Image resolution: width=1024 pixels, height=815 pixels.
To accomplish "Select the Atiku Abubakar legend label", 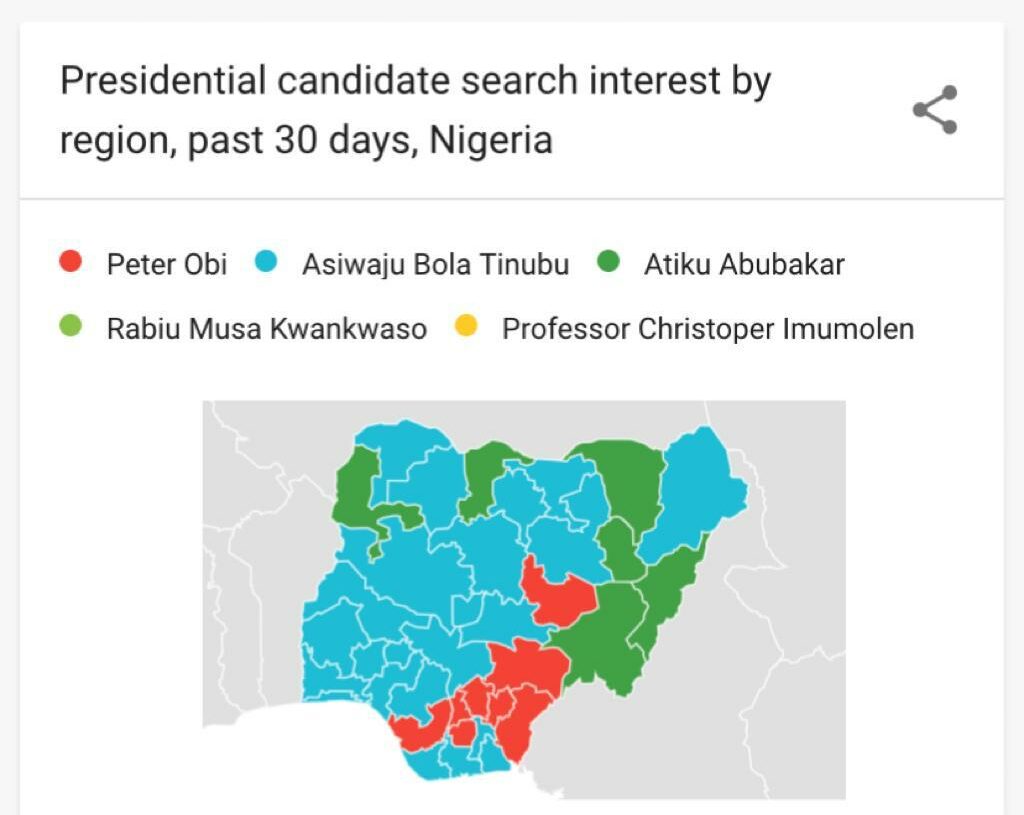I will click(744, 264).
